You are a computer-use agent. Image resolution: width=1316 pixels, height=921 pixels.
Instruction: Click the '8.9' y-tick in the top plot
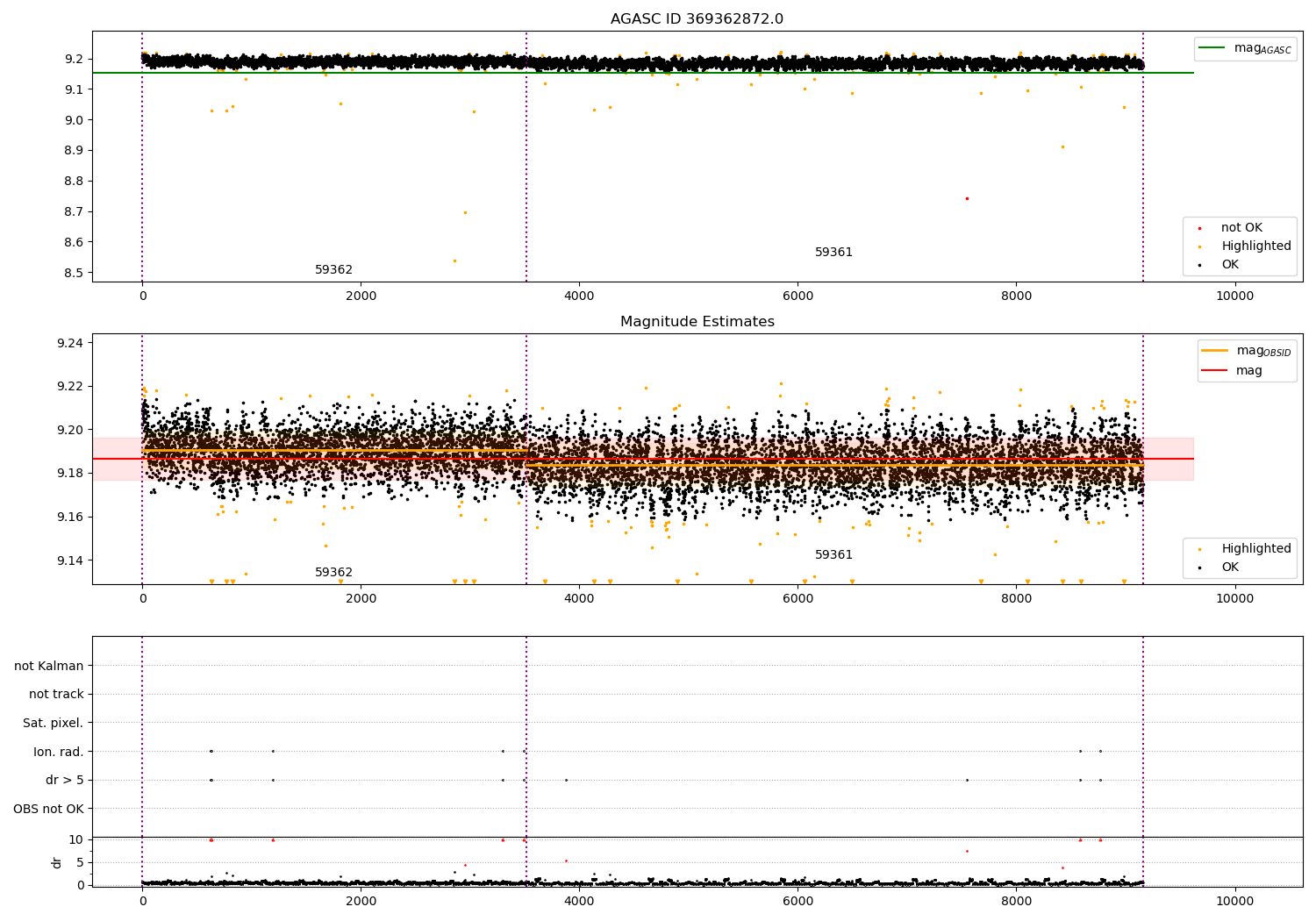pyautogui.click(x=75, y=151)
